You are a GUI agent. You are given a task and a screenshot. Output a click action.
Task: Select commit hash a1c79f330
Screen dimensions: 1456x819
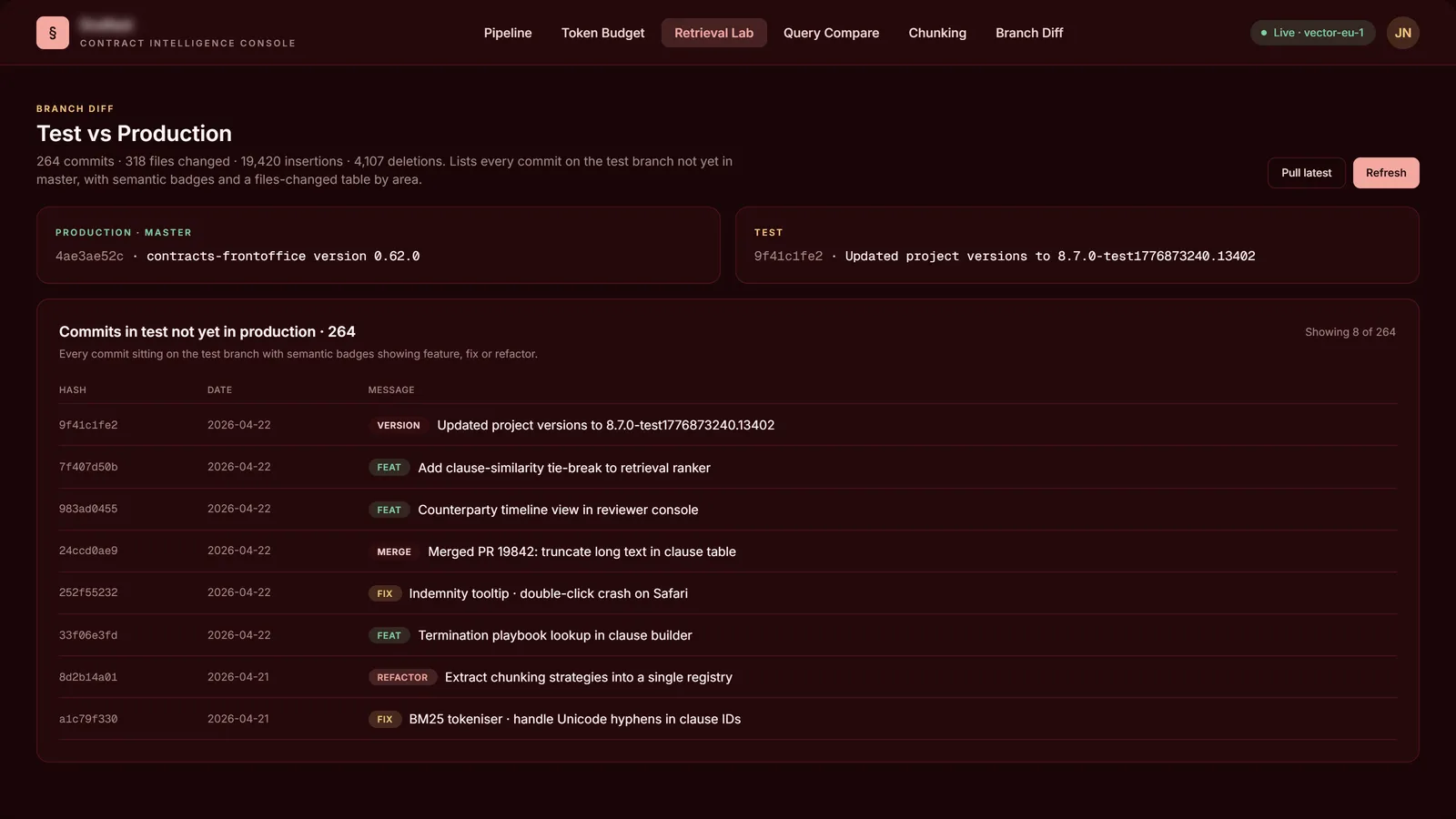(88, 719)
